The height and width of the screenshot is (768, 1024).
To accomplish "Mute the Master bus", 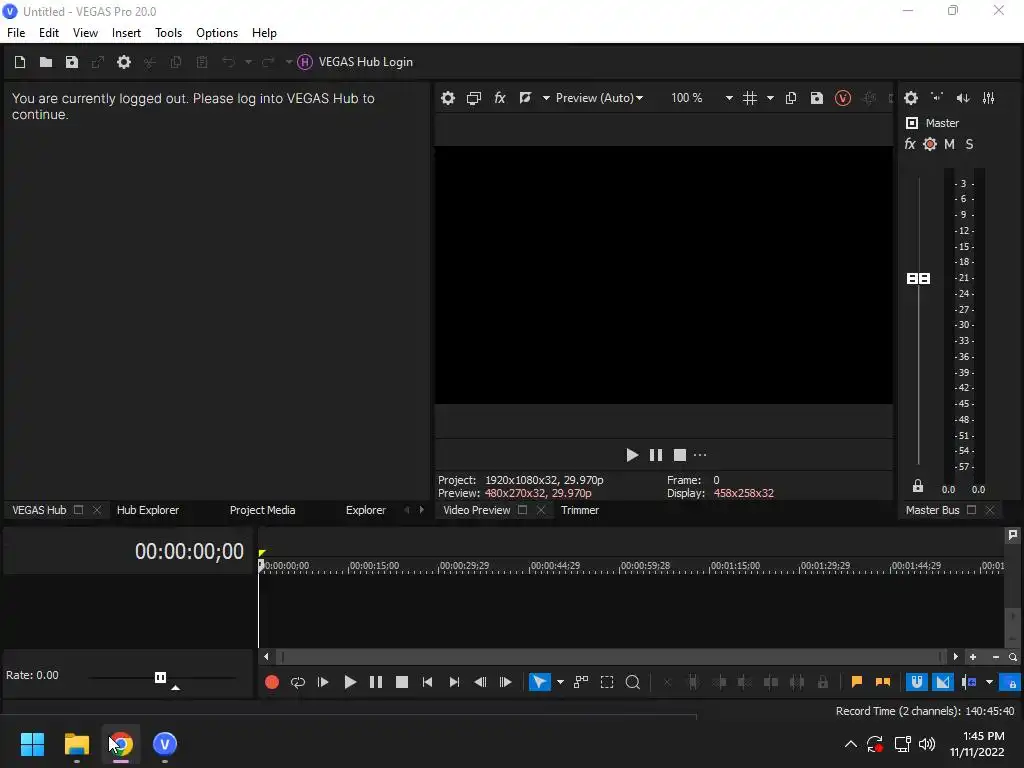I will pyautogui.click(x=950, y=144).
